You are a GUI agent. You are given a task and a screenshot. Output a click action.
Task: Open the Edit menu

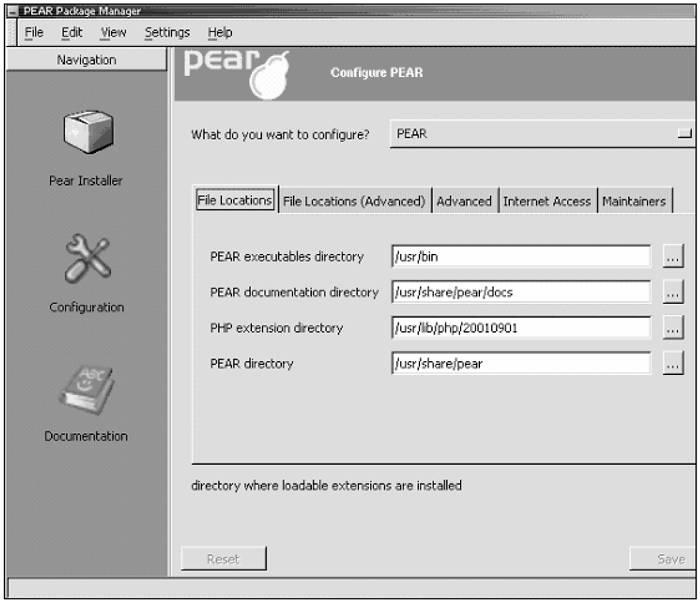pos(72,33)
